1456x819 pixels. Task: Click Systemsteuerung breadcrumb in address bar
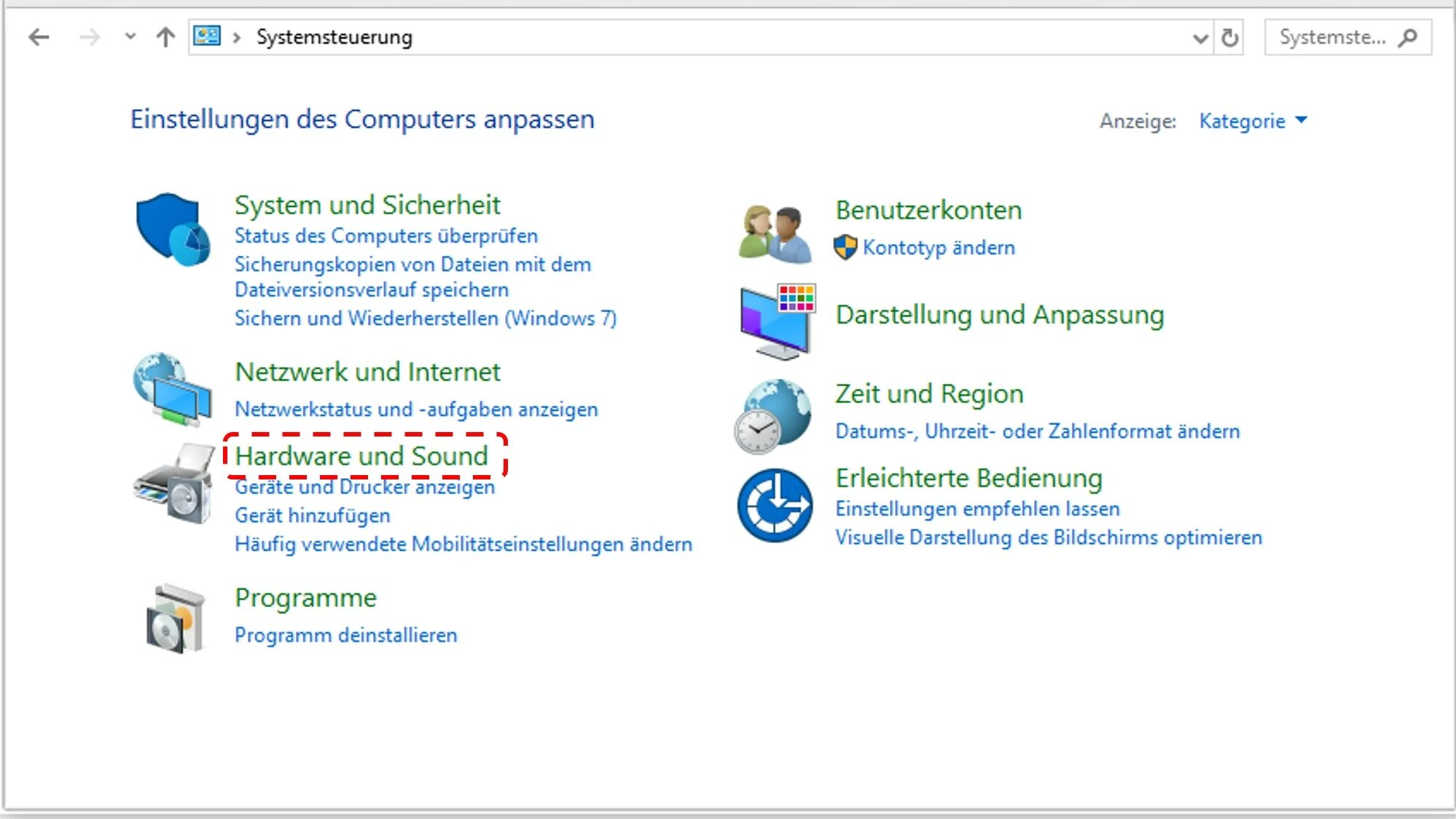[x=334, y=37]
